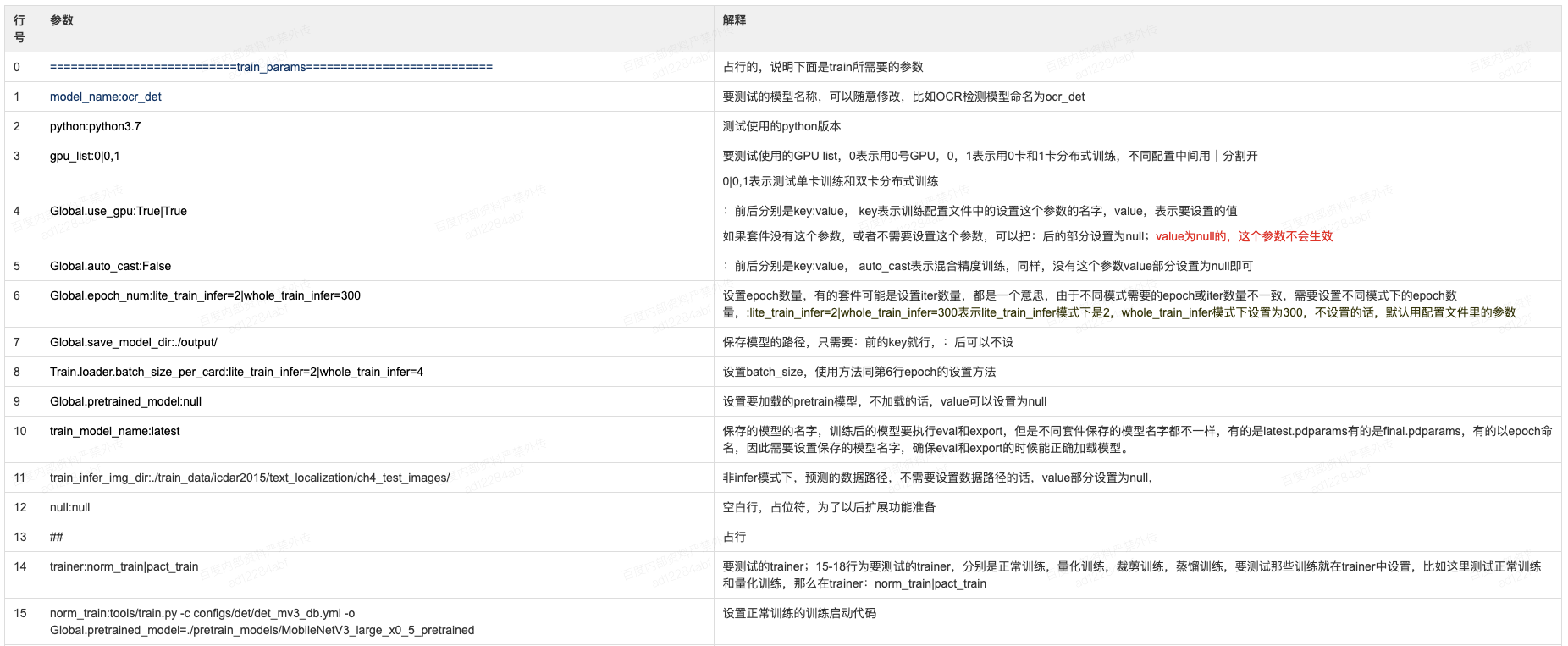Click row number 12

pos(20,507)
